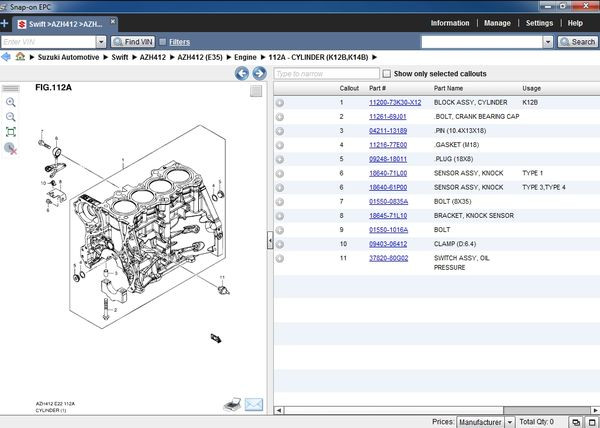The image size is (600, 428).
Task: Open the Enter VIN dropdown arrow
Action: (102, 42)
